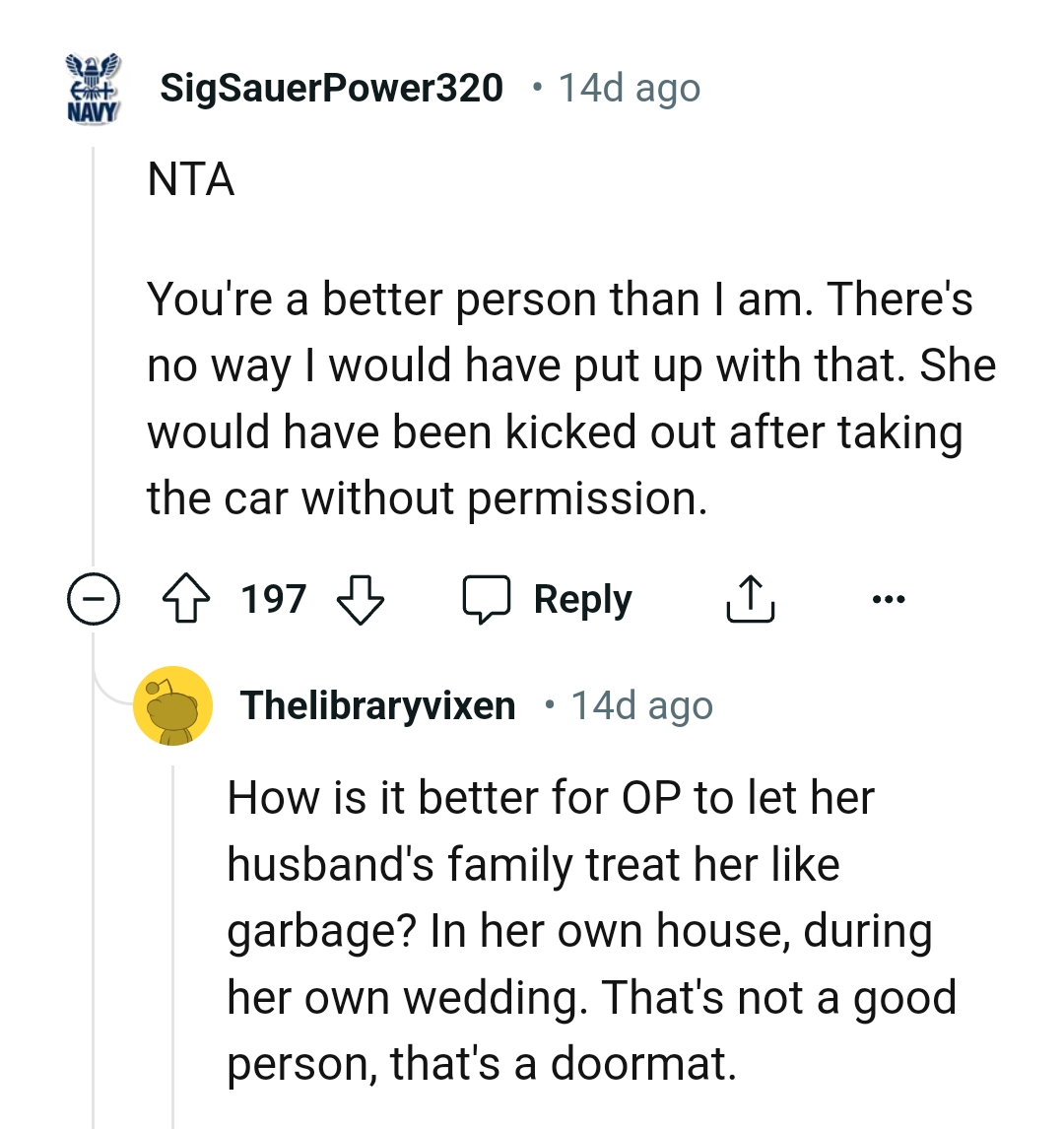Image resolution: width=1064 pixels, height=1129 pixels.
Task: Collapse Thelibraryvixen's reply via its thread line
Action: click(173, 936)
